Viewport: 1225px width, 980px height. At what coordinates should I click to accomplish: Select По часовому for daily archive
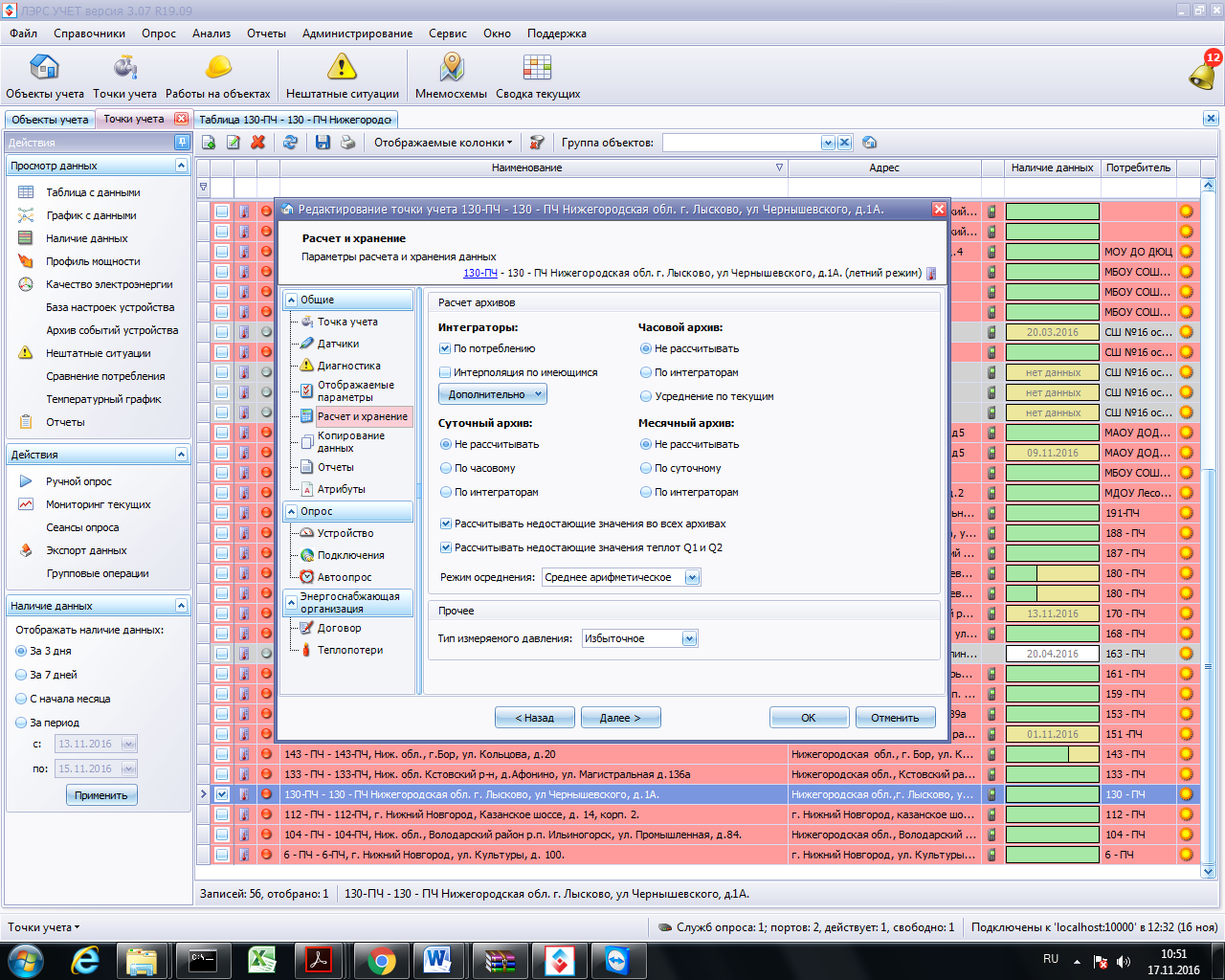(x=446, y=469)
